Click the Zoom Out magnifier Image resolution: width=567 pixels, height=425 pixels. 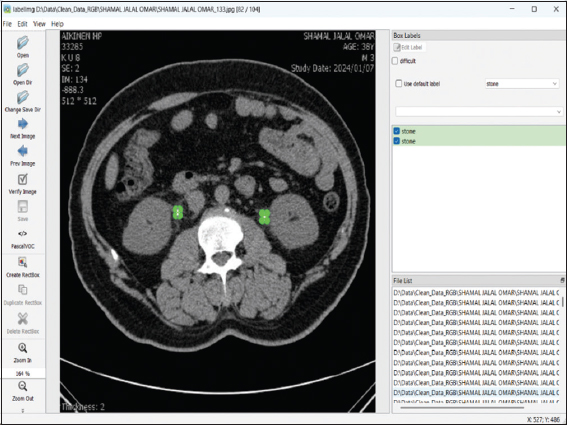point(22,386)
